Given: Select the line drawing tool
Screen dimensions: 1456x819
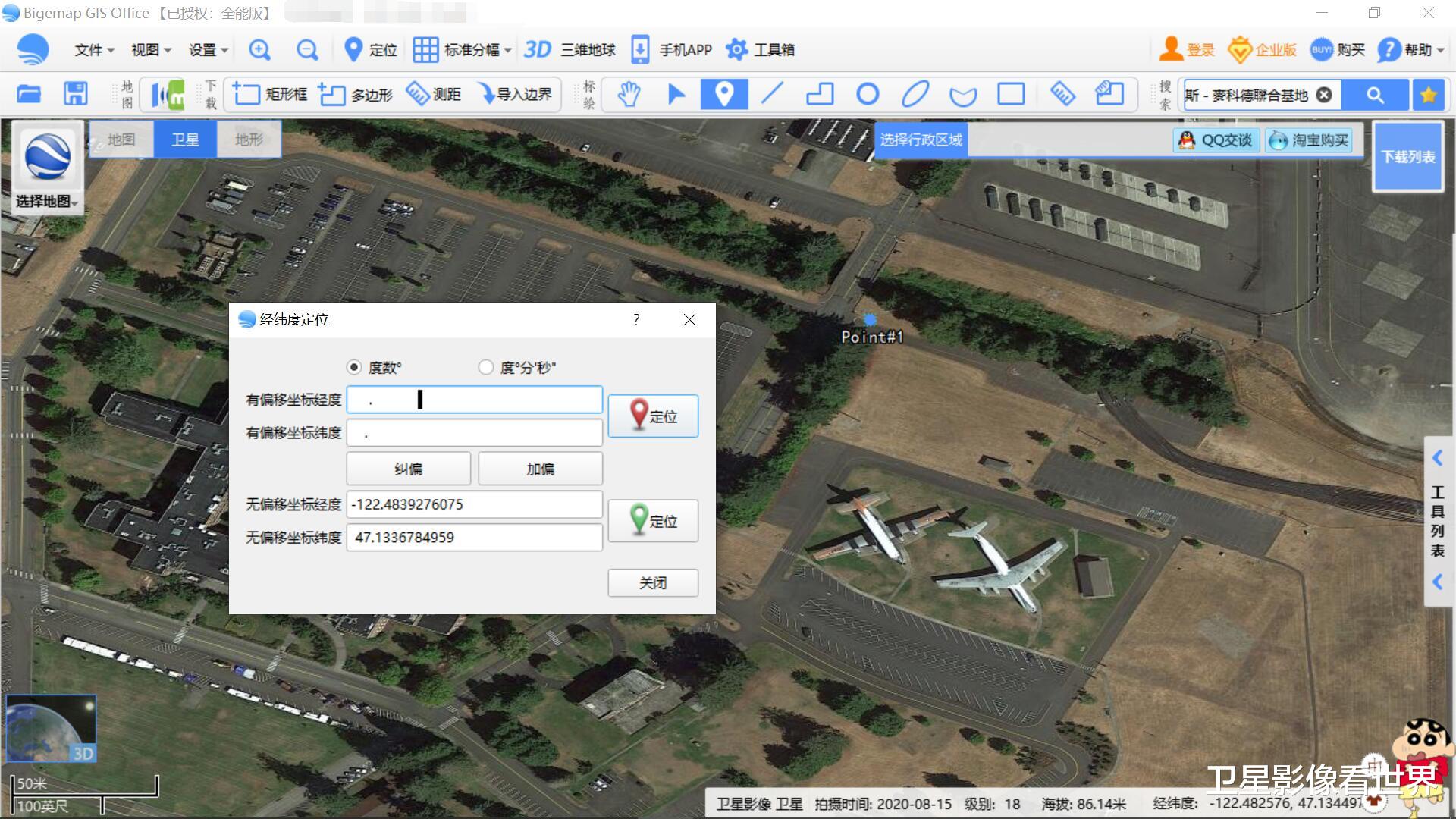Looking at the screenshot, I should point(772,94).
